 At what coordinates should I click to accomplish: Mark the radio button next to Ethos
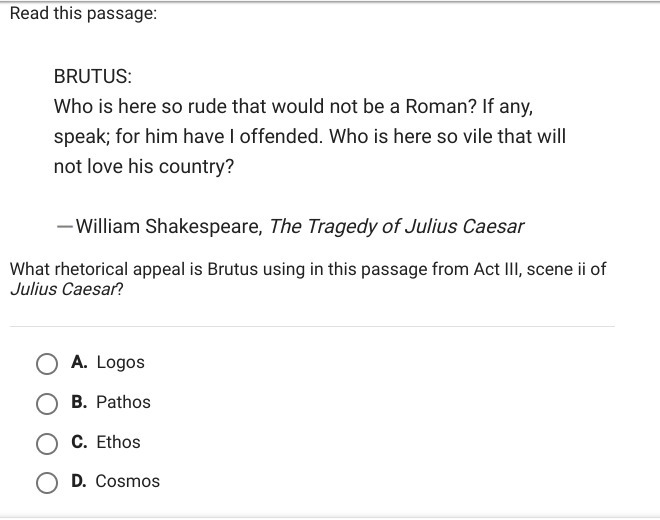coord(47,444)
